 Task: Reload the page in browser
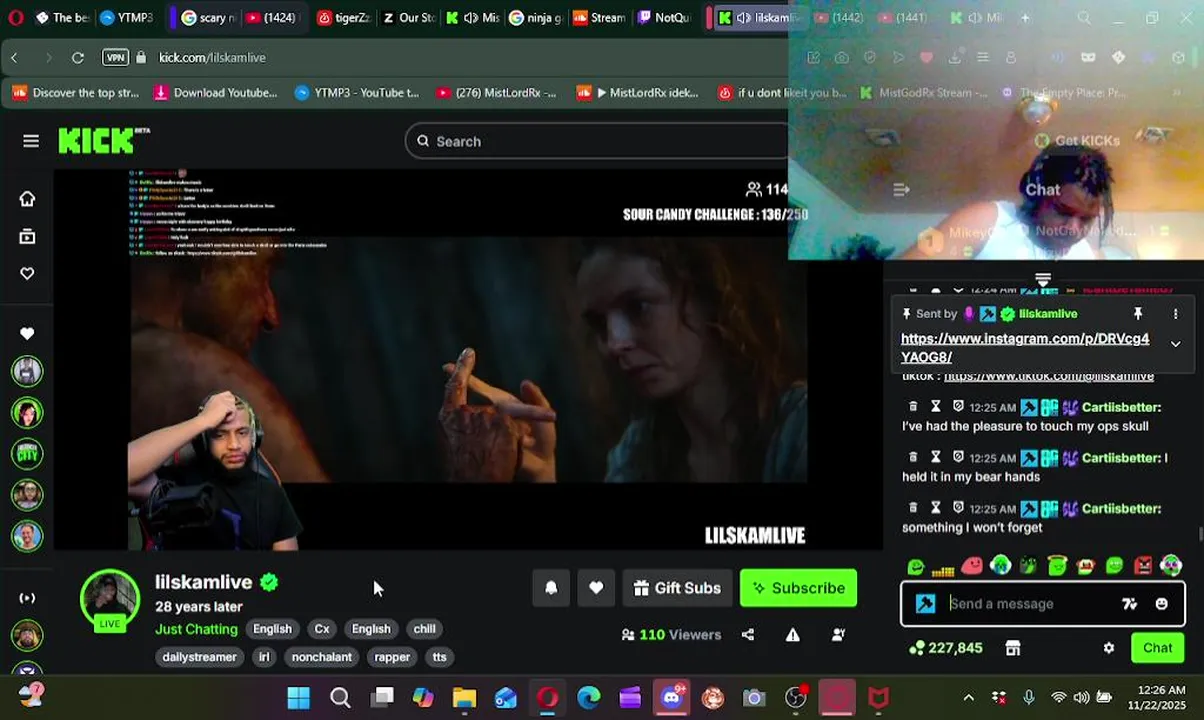click(78, 58)
